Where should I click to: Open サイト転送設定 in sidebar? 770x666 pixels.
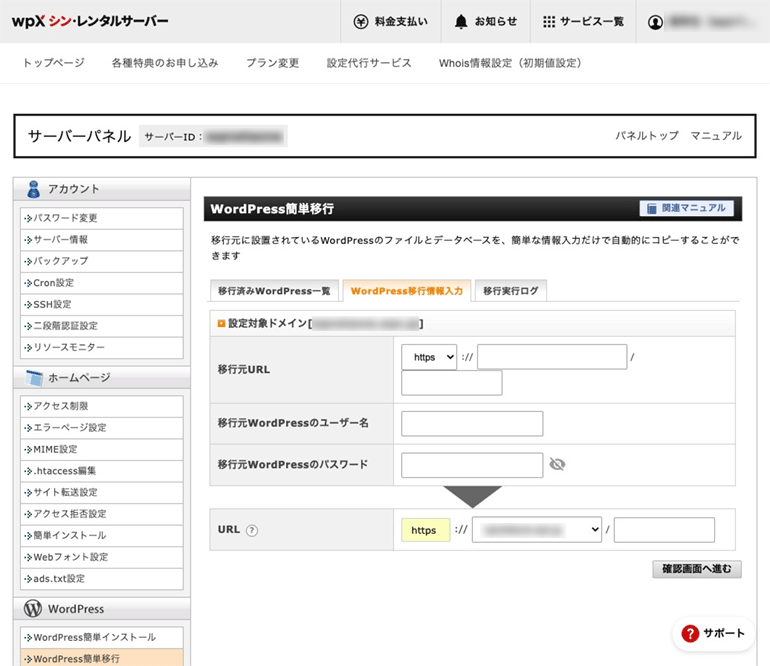point(102,493)
